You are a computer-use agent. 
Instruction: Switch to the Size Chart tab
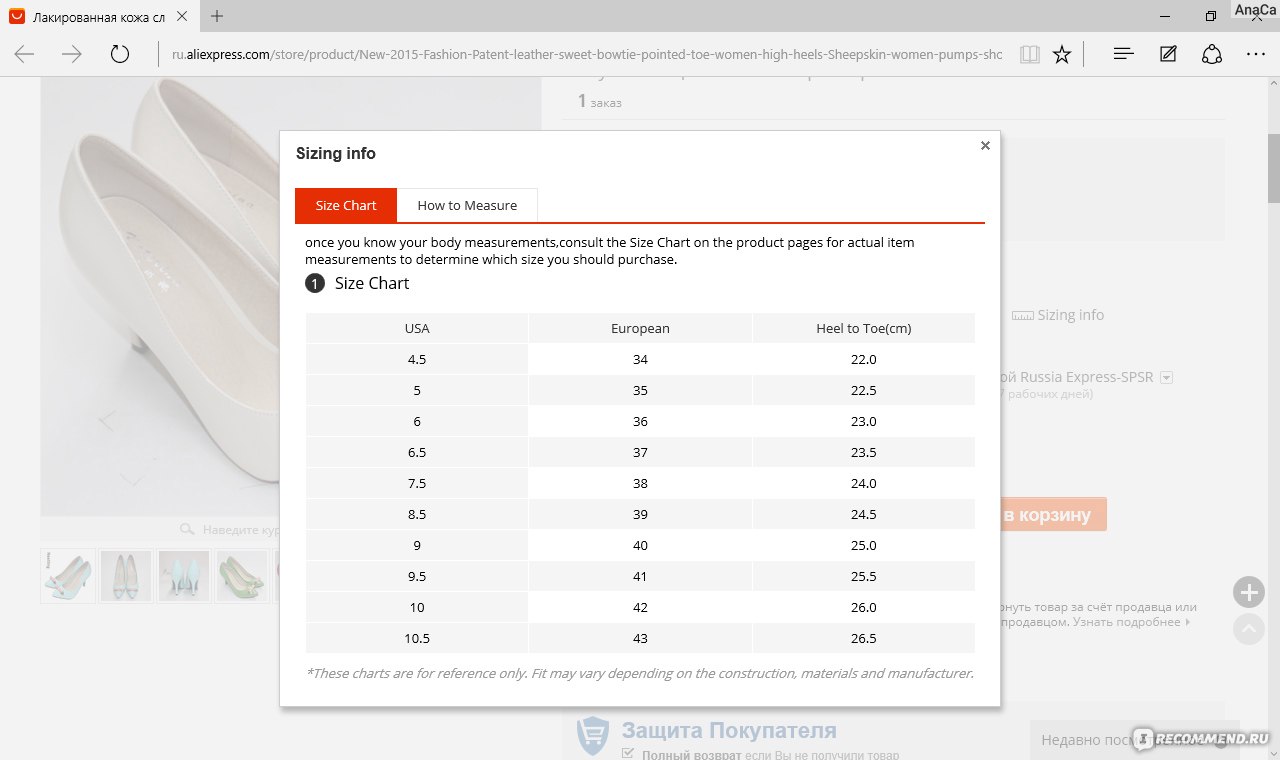coord(346,205)
